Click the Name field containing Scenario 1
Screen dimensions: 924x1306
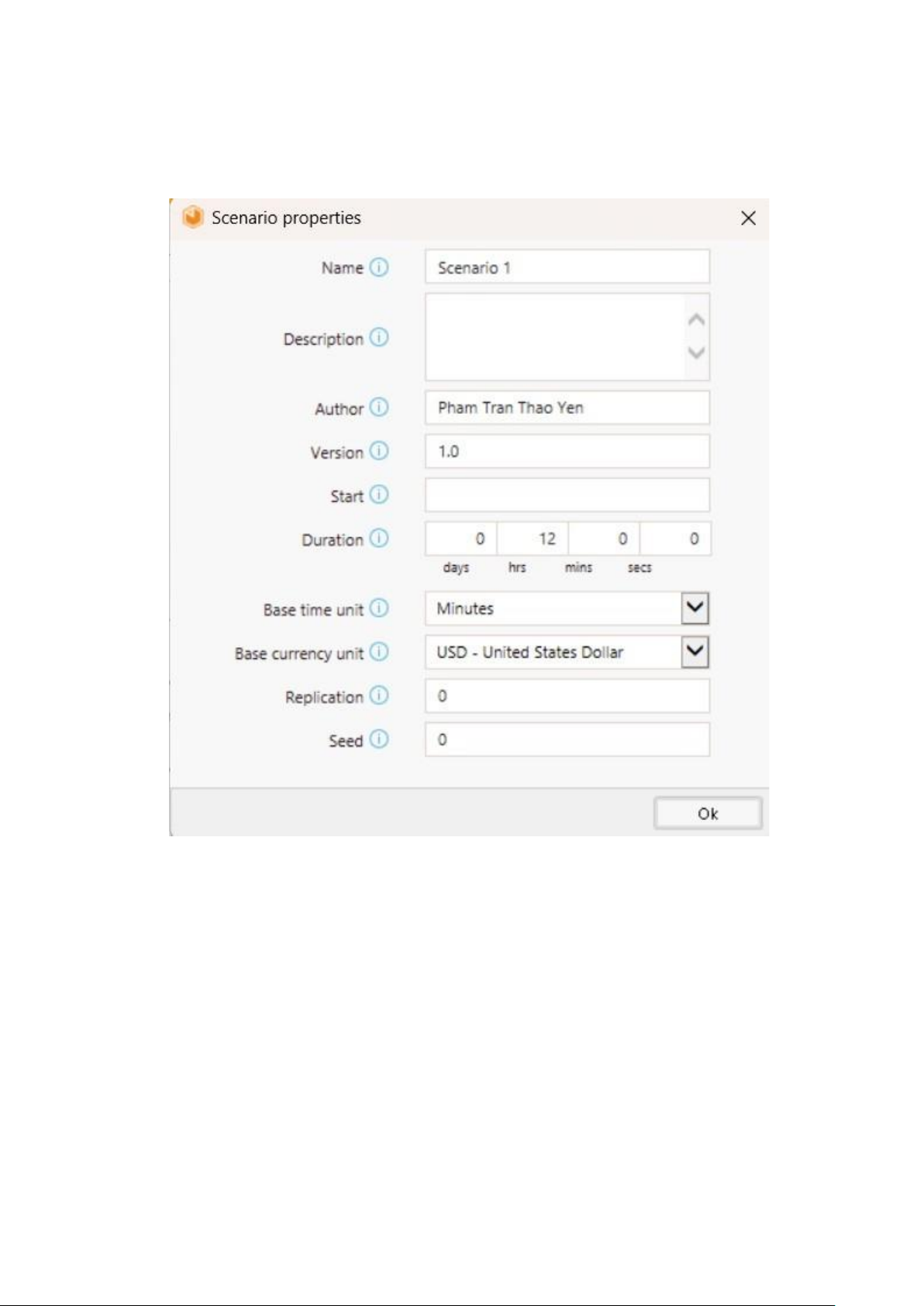pos(567,267)
